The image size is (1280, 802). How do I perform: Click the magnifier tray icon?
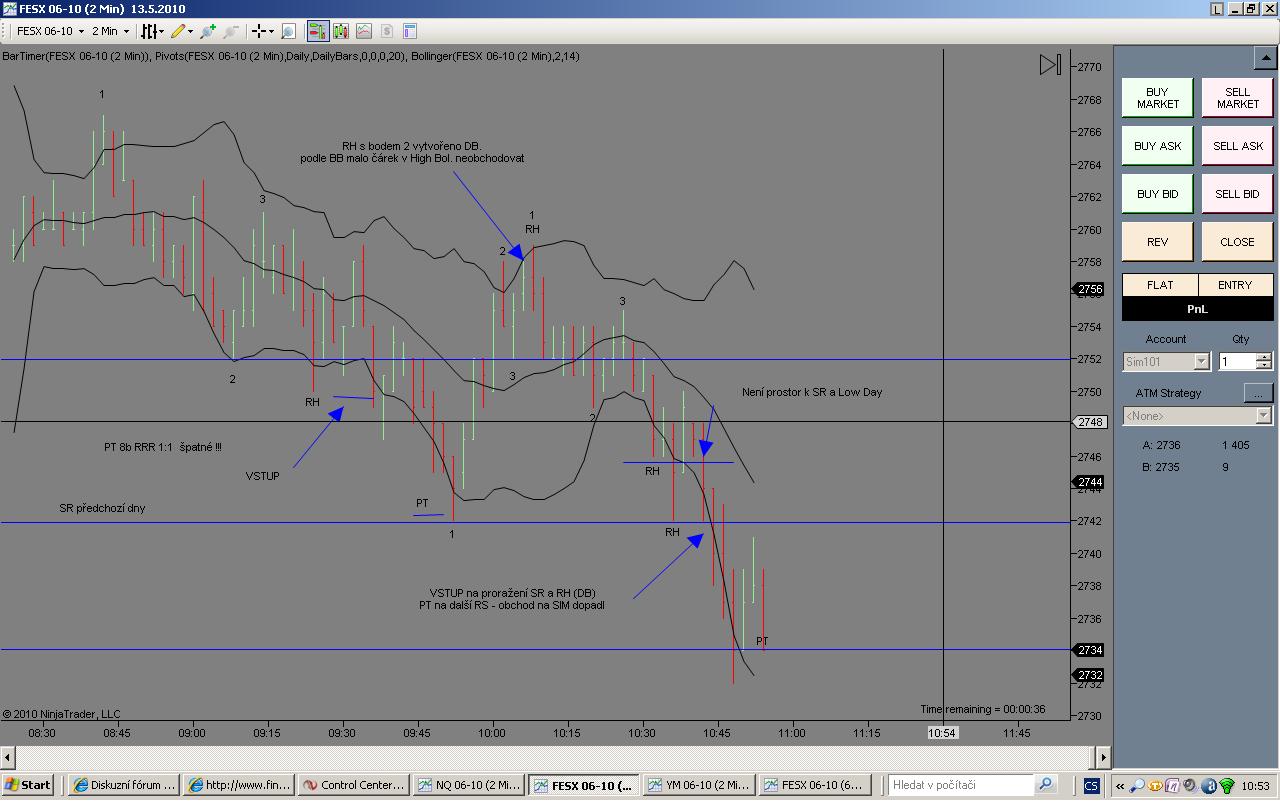1139,786
